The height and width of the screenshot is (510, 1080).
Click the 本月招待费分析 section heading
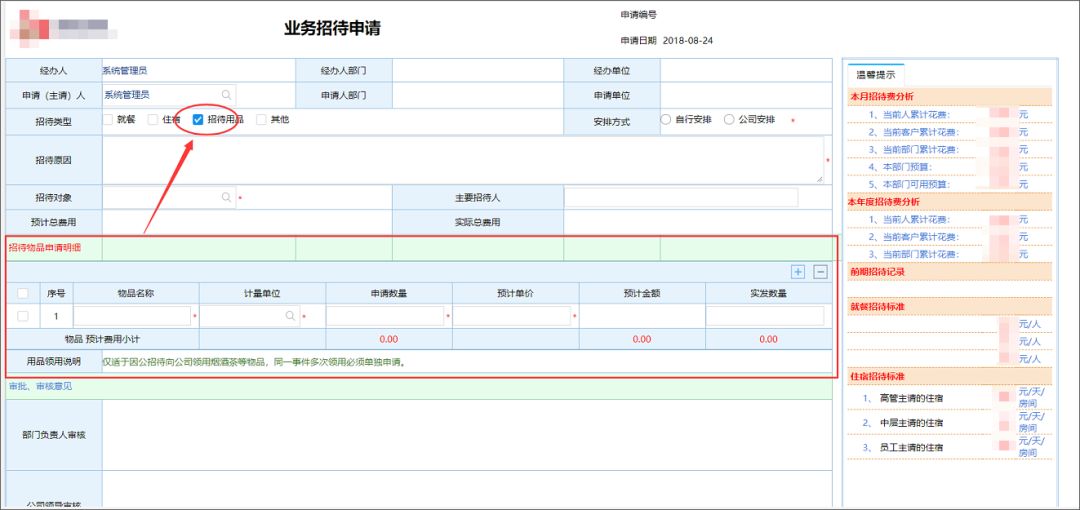[x=884, y=96]
